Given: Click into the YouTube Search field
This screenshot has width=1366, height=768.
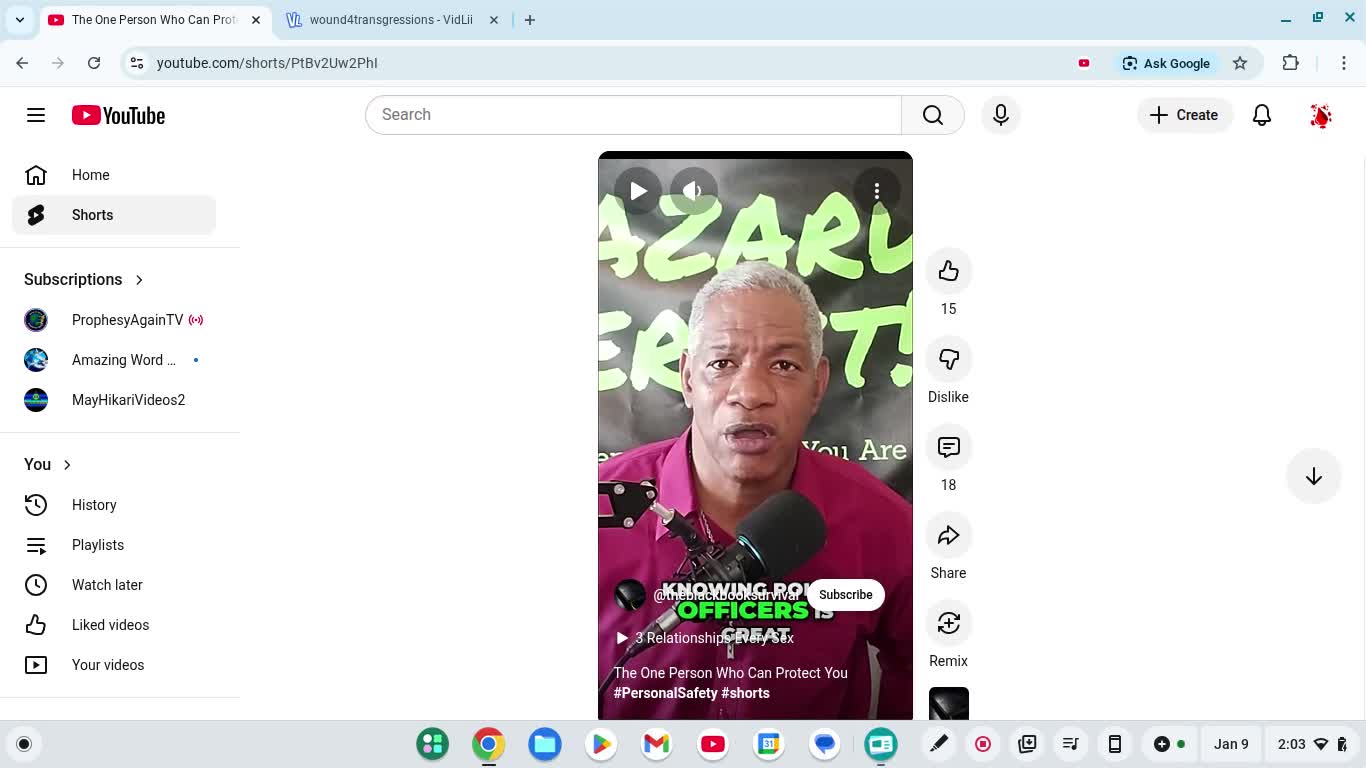Looking at the screenshot, I should [632, 115].
